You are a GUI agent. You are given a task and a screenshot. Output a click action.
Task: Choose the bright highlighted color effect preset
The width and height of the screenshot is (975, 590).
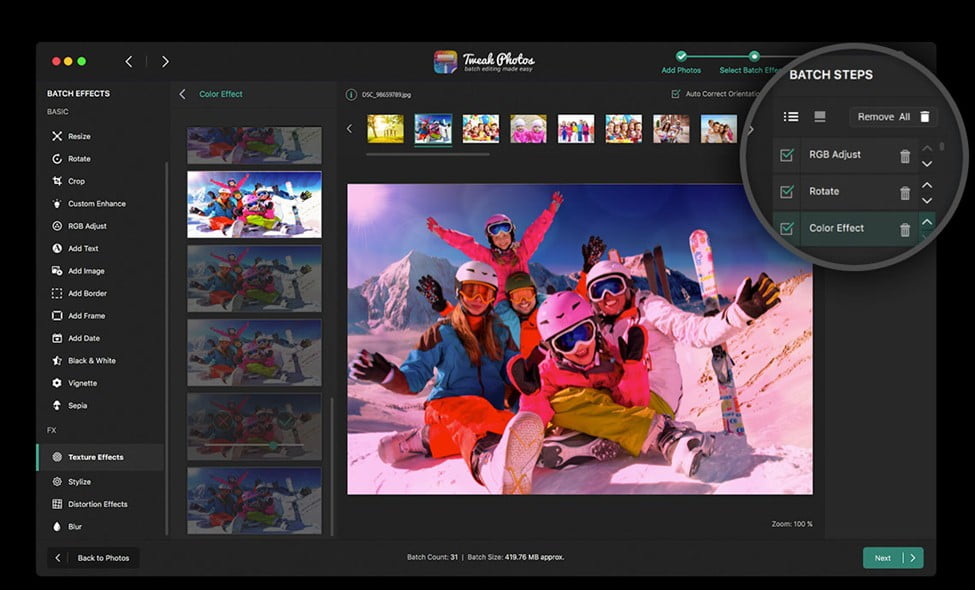click(254, 205)
